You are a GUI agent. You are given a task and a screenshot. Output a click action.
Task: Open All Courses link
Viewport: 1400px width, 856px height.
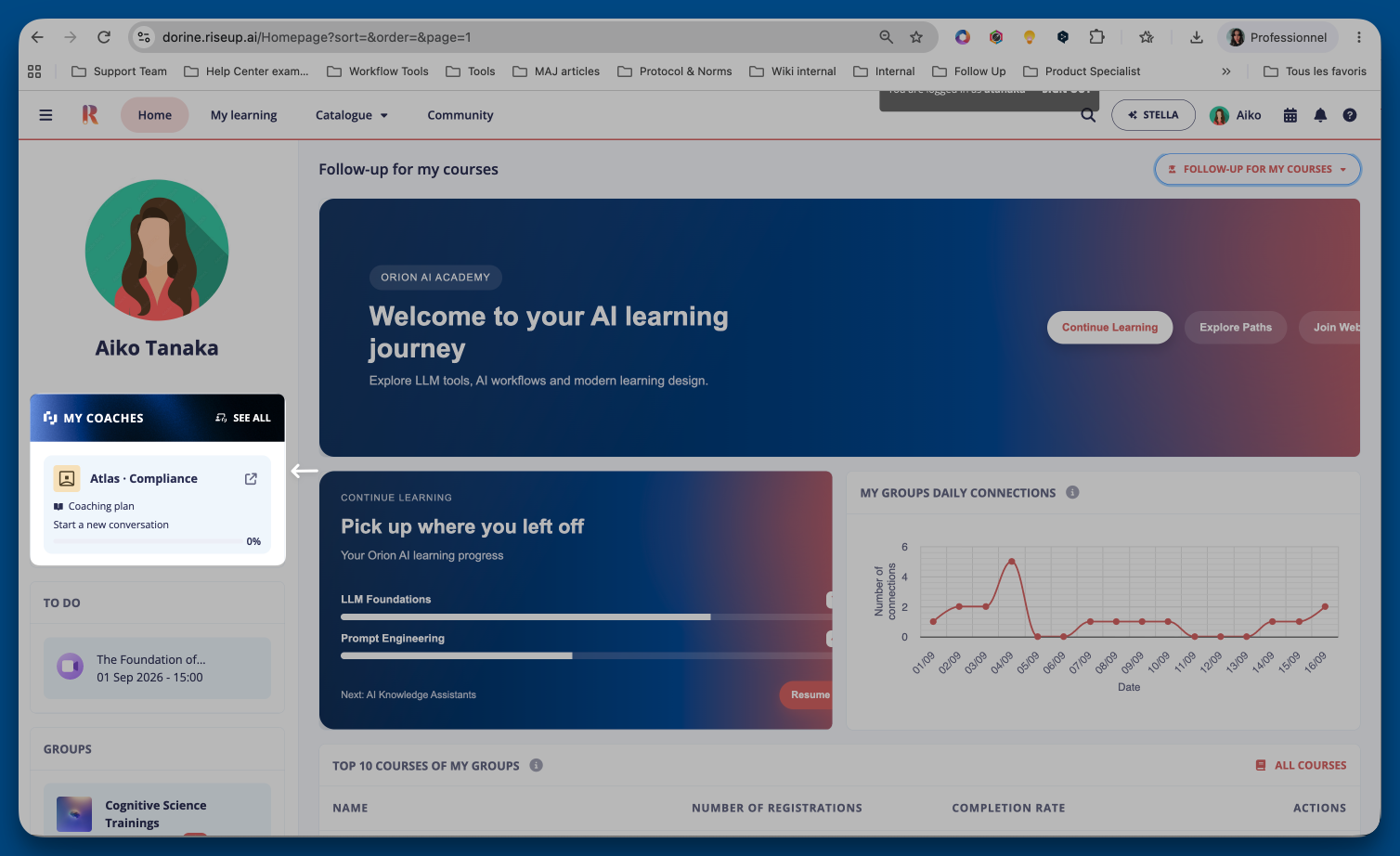[1301, 765]
